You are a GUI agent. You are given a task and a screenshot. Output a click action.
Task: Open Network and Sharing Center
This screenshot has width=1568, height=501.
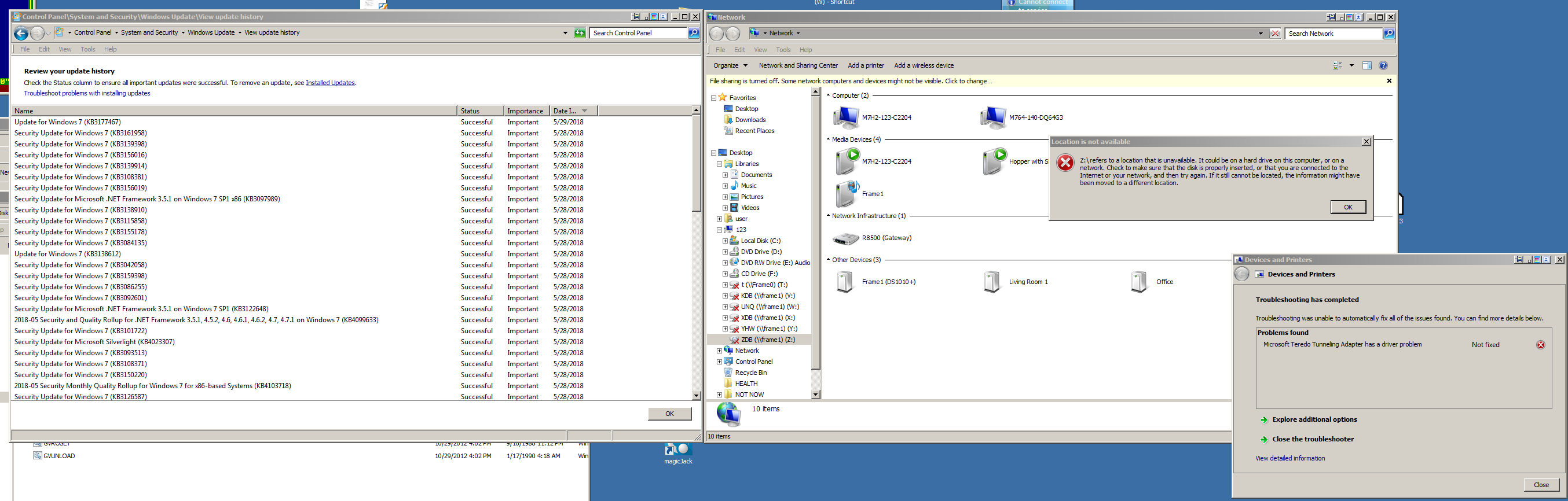(798, 66)
